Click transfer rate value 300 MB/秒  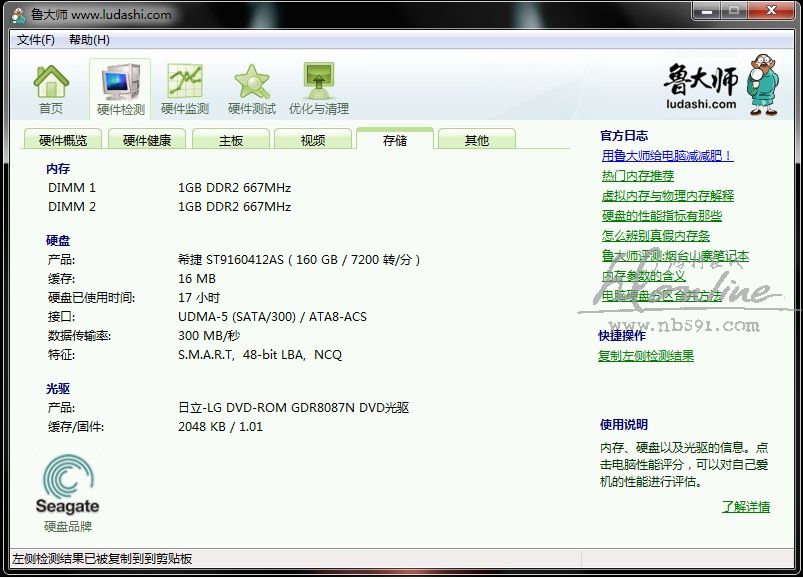[209, 335]
